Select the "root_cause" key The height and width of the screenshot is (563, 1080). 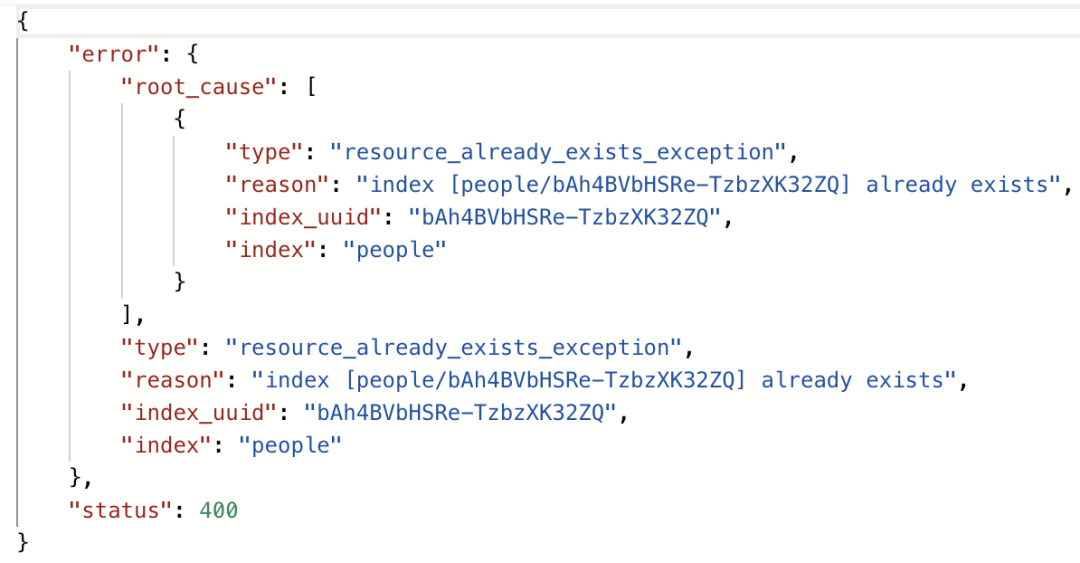pyautogui.click(x=200, y=87)
